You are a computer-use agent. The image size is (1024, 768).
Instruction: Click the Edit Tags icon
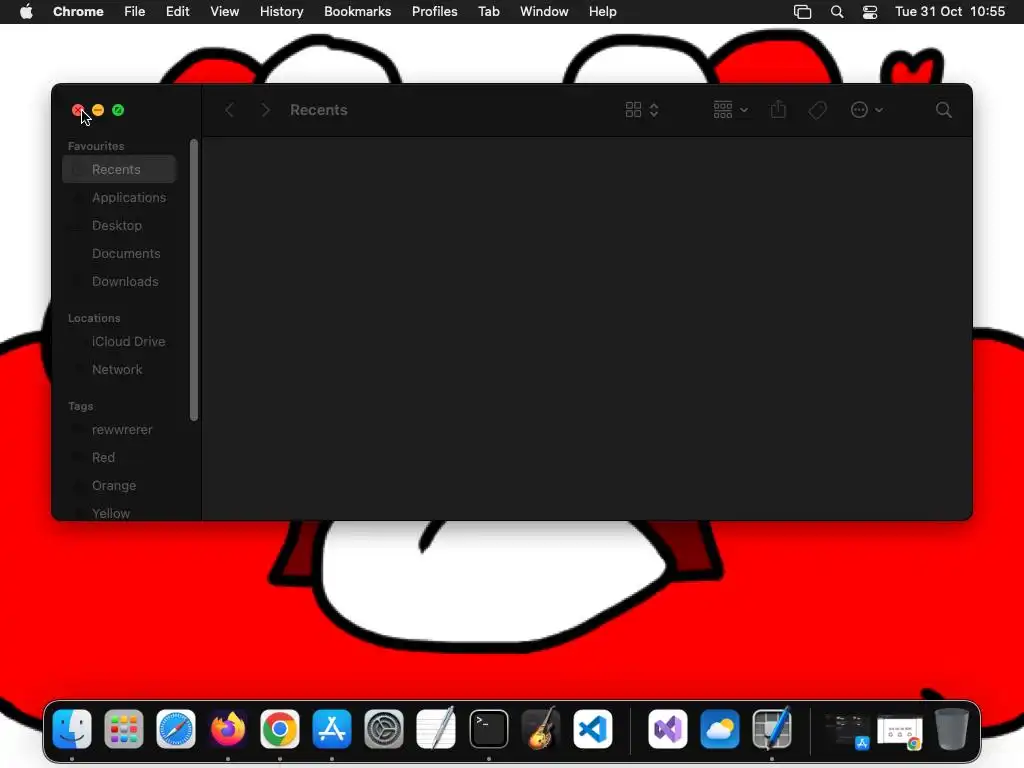click(x=818, y=110)
